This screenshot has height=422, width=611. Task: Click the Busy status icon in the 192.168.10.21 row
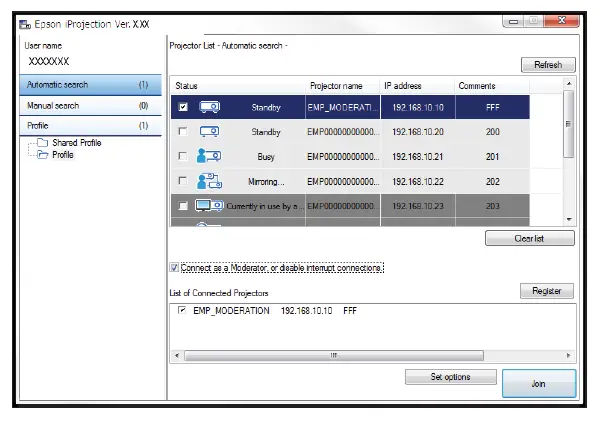(x=209, y=156)
